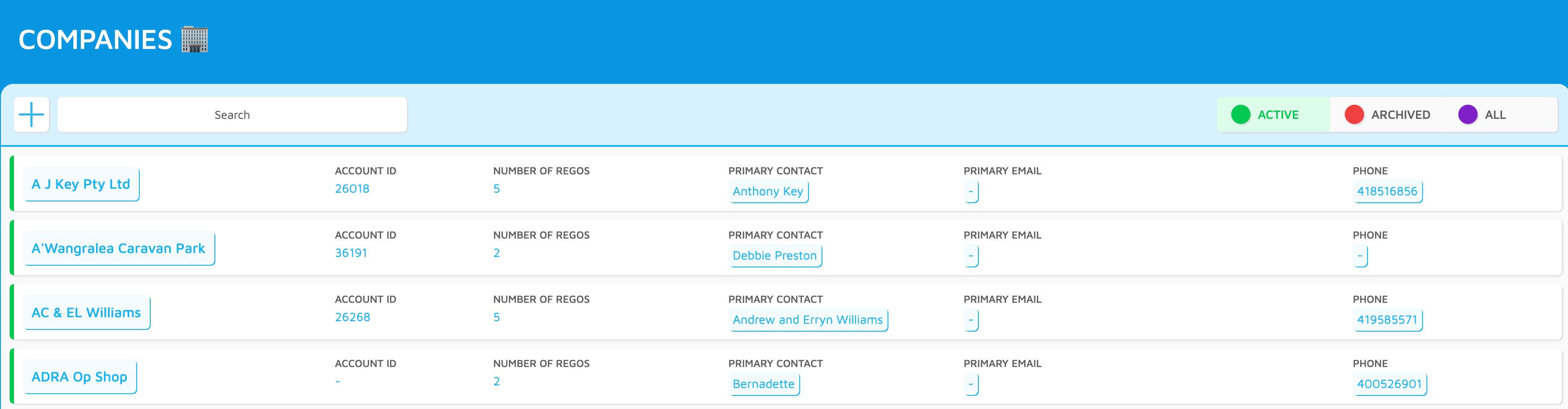Select the green Active filter
Image resolution: width=1568 pixels, height=409 pixels.
click(1273, 114)
